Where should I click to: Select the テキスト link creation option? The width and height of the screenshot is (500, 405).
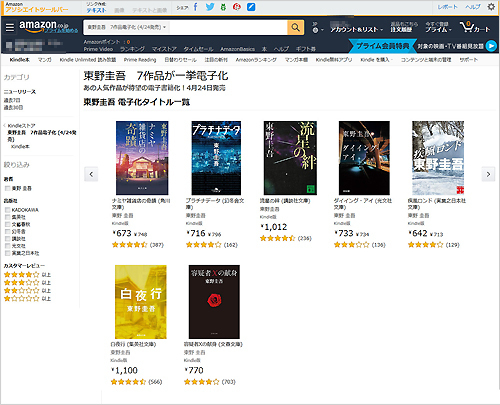(x=96, y=10)
